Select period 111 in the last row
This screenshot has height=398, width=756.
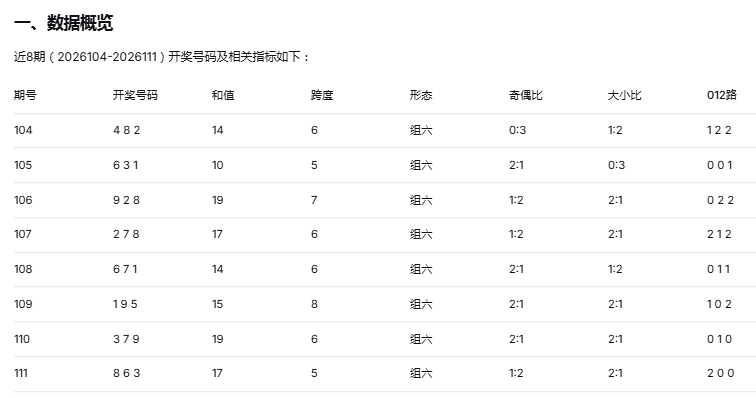point(21,373)
